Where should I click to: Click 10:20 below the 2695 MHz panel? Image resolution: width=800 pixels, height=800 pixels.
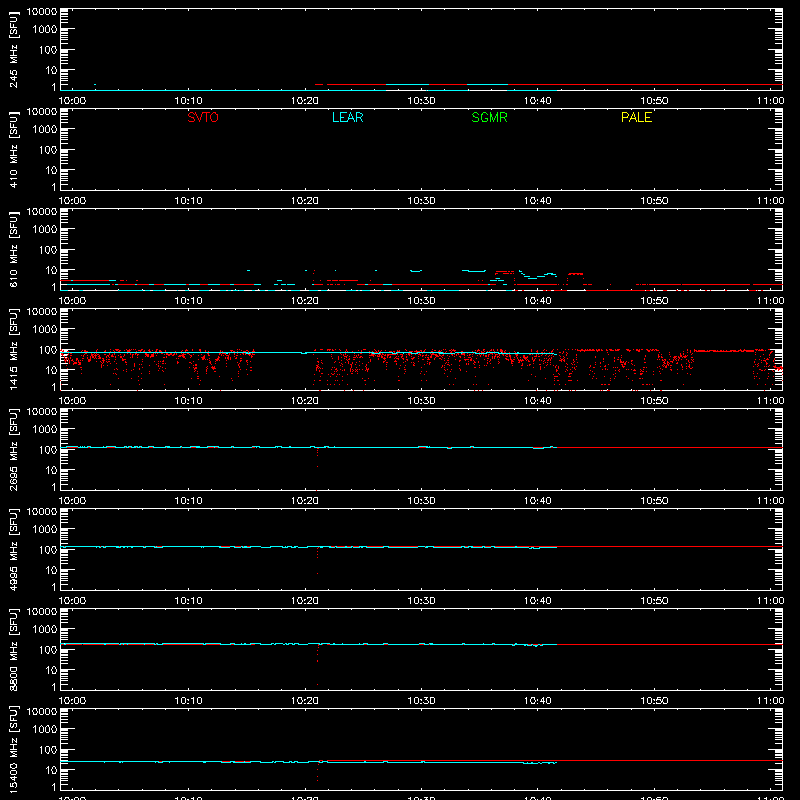click(x=305, y=501)
